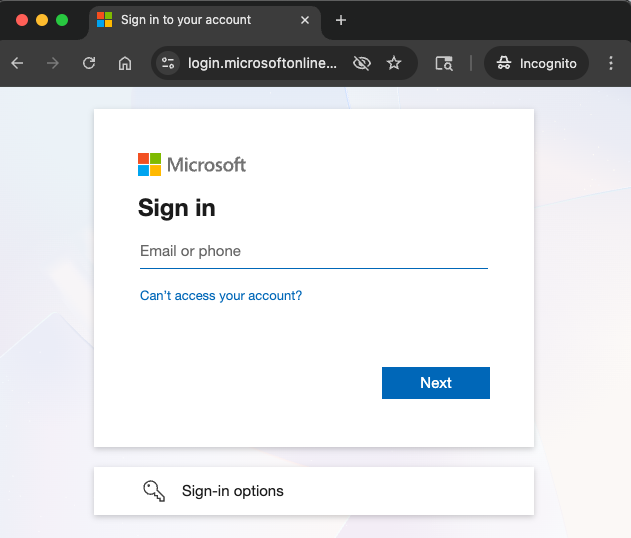Viewport: 631px width, 538px height.
Task: Click the login.microsoftonline address bar URL
Action: coord(262,63)
